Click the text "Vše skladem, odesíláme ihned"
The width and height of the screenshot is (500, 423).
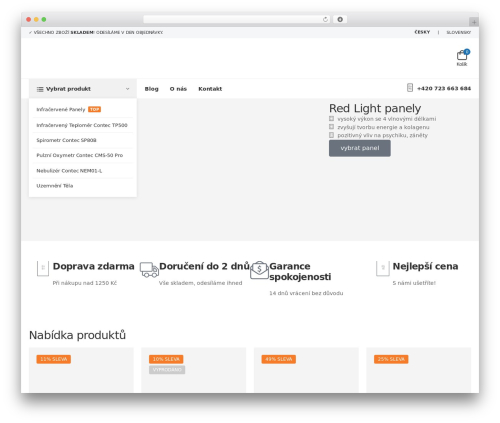[200, 283]
